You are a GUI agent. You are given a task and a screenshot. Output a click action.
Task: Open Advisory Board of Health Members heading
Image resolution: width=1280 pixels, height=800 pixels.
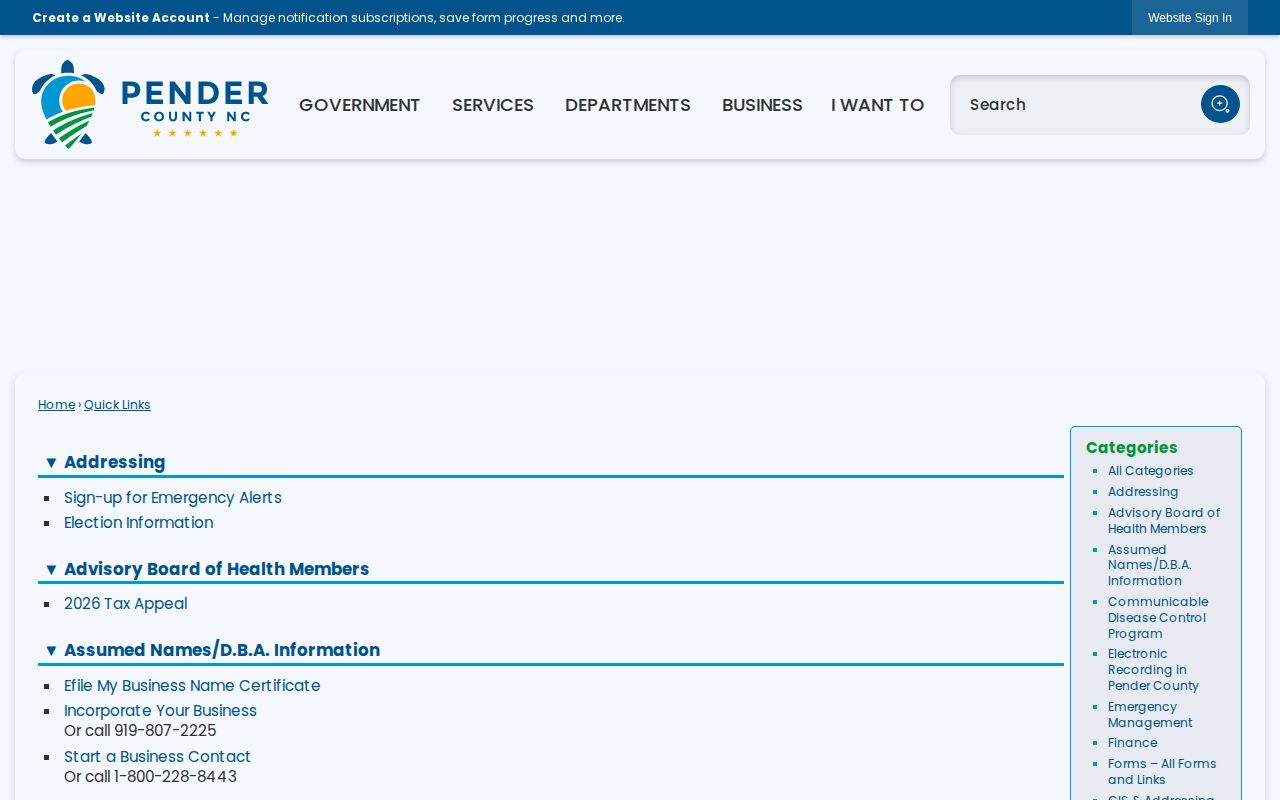point(217,569)
